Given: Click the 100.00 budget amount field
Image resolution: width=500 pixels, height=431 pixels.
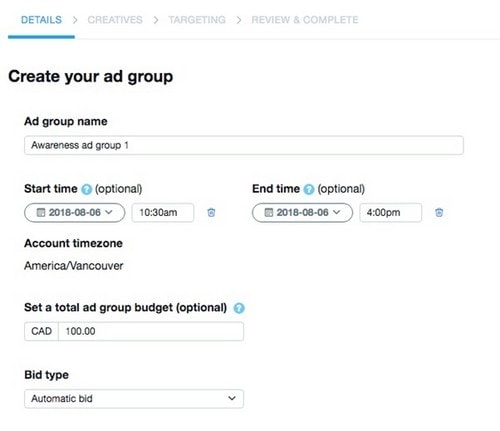Looking at the screenshot, I should click(x=151, y=331).
